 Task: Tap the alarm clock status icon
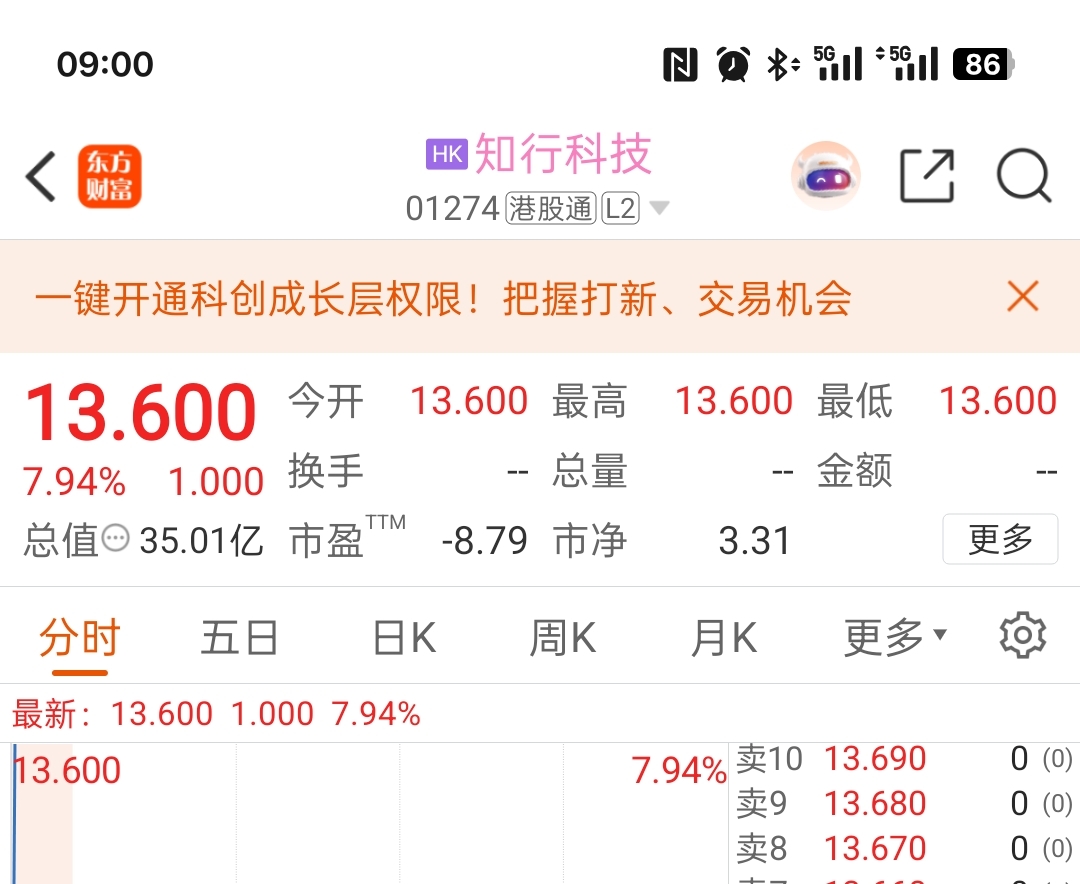pos(733,64)
